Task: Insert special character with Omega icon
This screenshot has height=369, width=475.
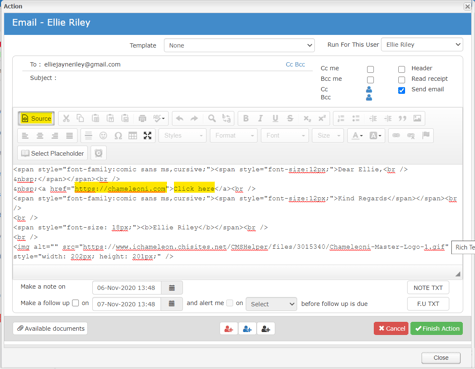Action: click(x=118, y=136)
